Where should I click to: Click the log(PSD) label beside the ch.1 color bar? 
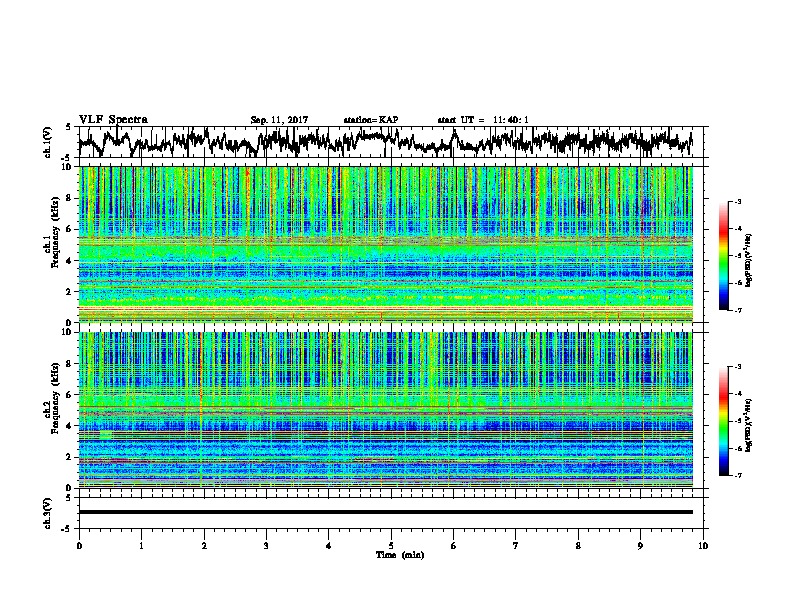point(749,261)
